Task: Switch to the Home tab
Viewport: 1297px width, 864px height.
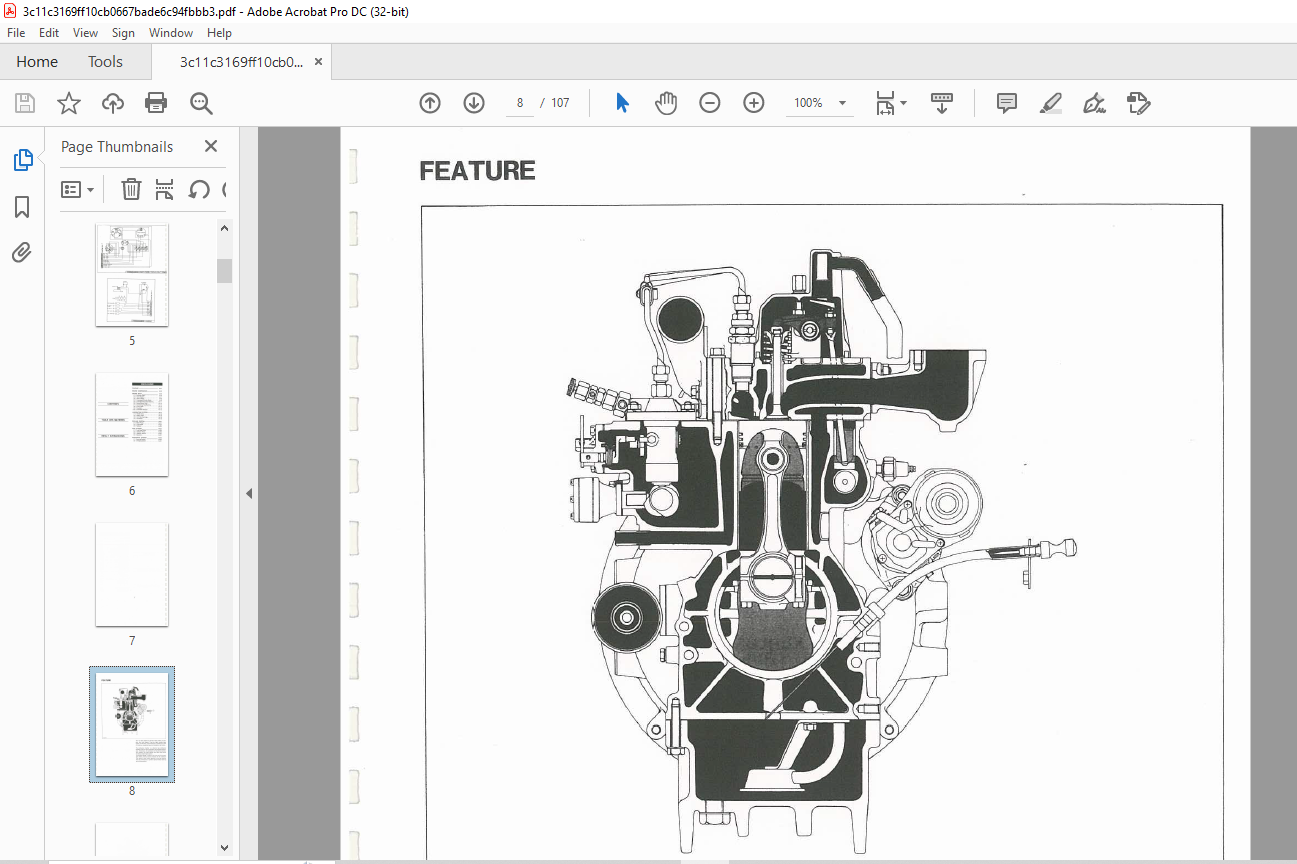Action: coord(37,62)
